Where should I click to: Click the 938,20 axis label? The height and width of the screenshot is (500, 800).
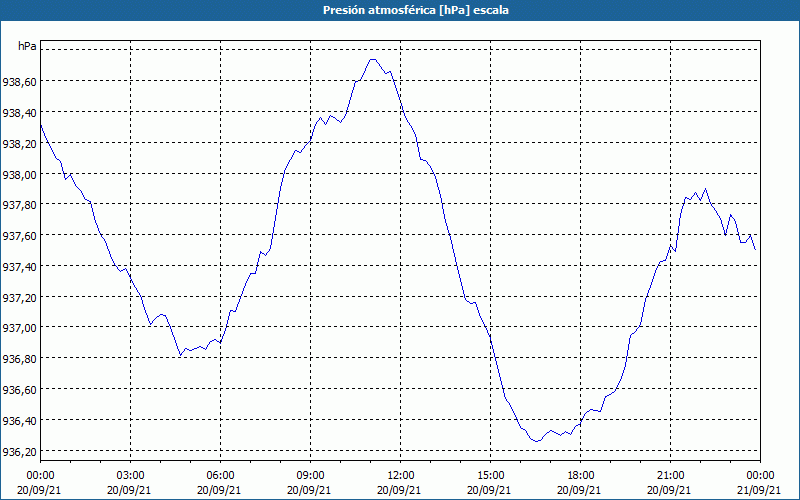pyautogui.click(x=19, y=144)
